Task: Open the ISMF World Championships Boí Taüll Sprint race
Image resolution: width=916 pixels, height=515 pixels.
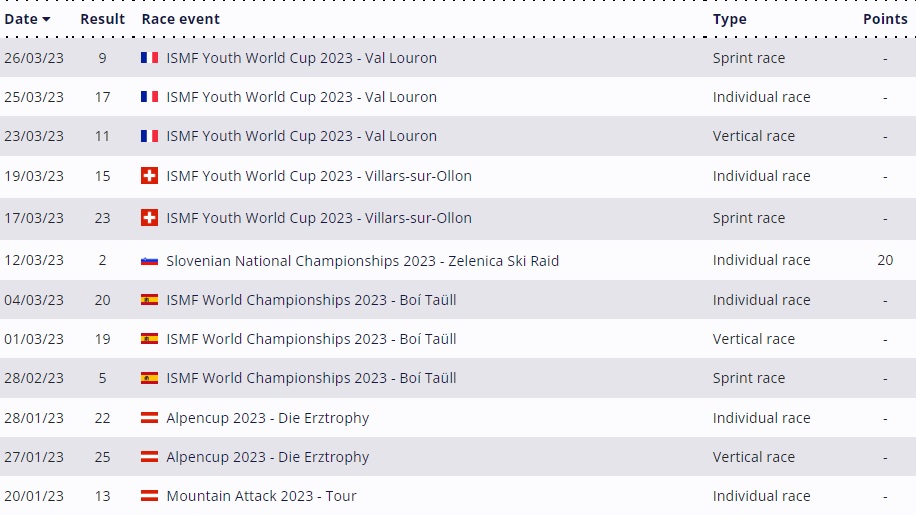Action: pos(311,378)
